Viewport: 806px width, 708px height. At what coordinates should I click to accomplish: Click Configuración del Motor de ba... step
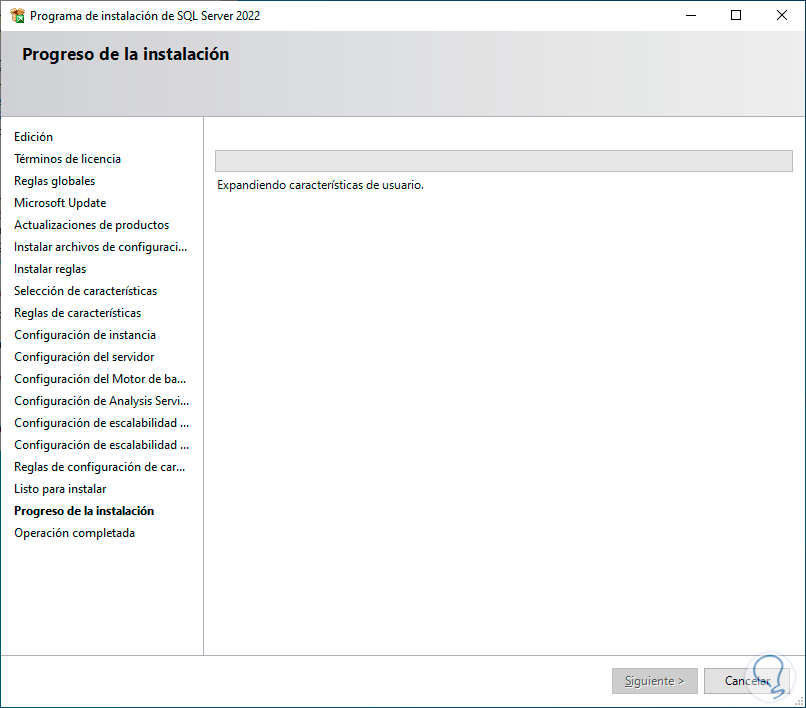click(x=100, y=379)
